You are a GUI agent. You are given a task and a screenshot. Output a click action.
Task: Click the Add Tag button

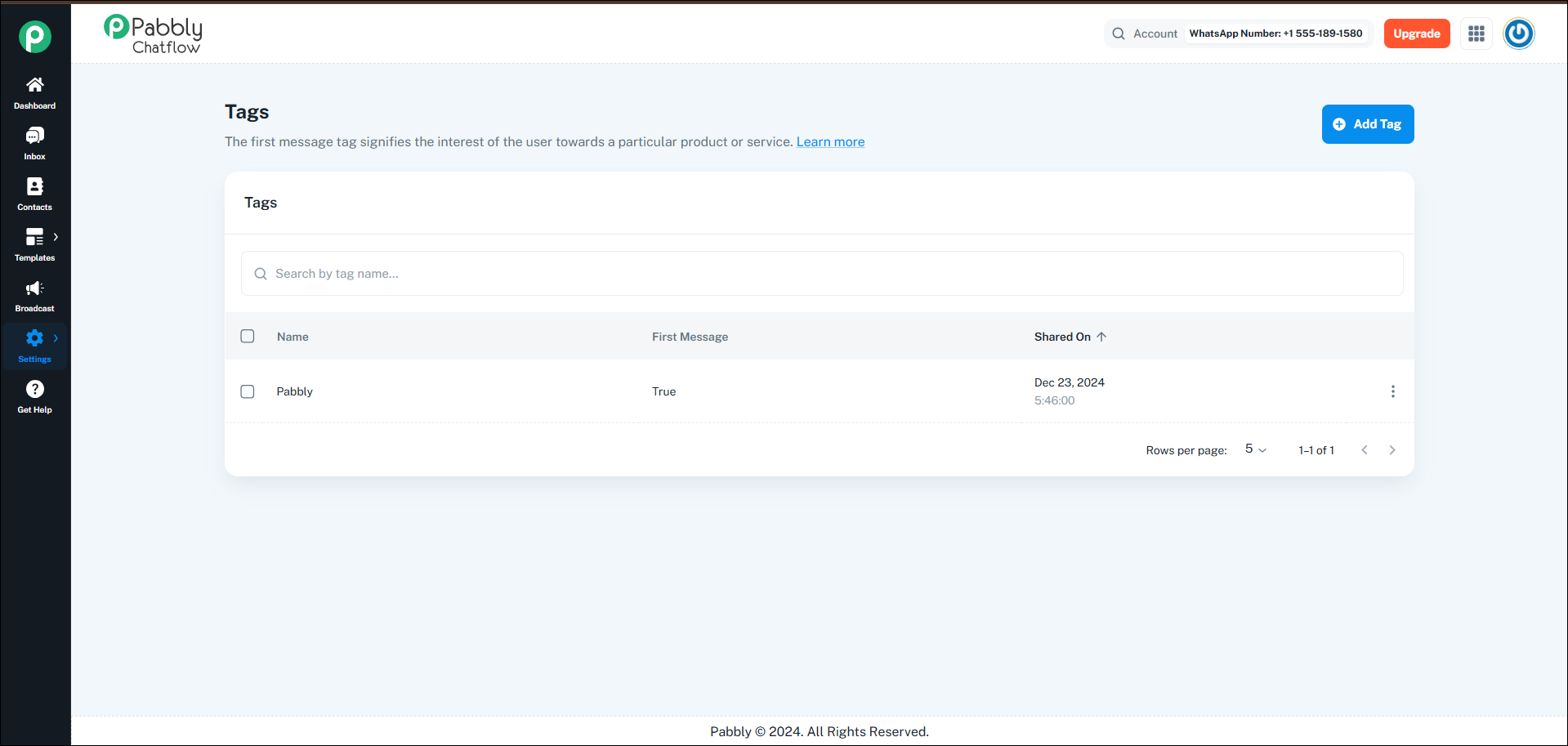coord(1368,124)
